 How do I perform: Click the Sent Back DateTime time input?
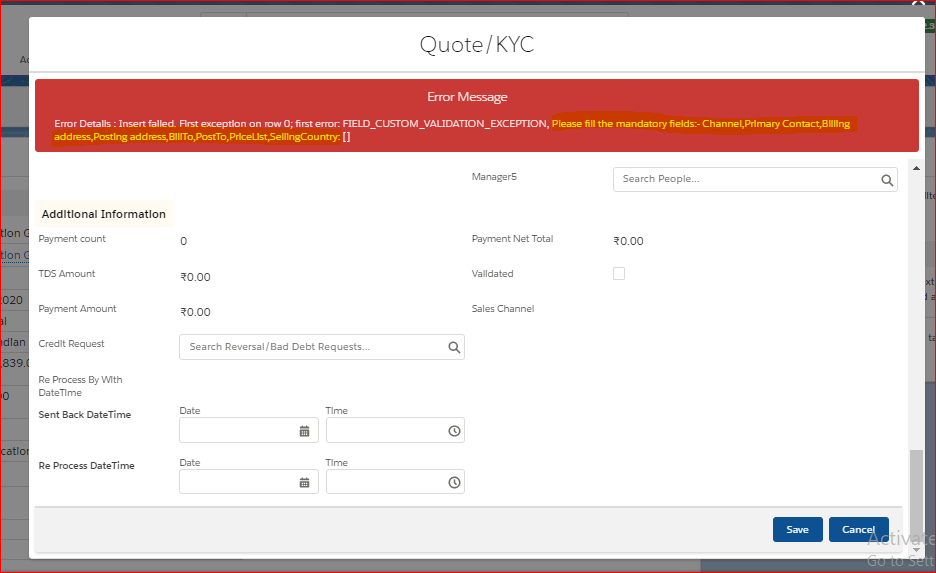click(395, 430)
